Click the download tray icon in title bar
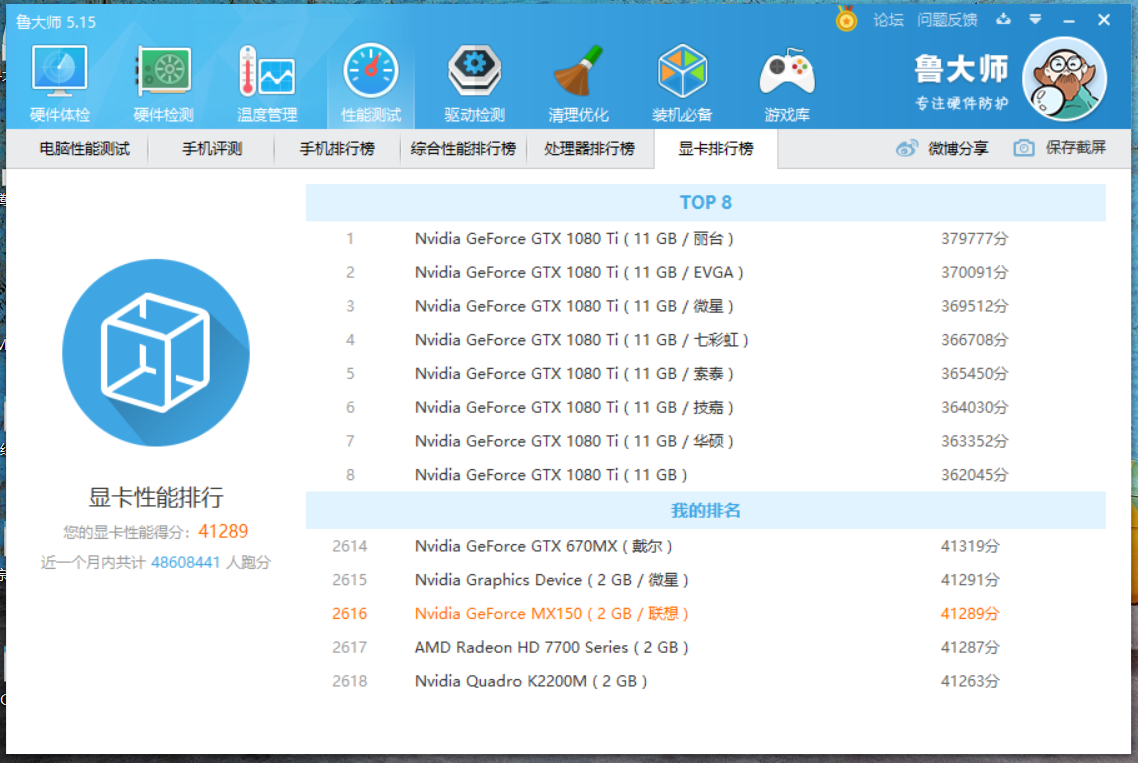 (x=1003, y=19)
